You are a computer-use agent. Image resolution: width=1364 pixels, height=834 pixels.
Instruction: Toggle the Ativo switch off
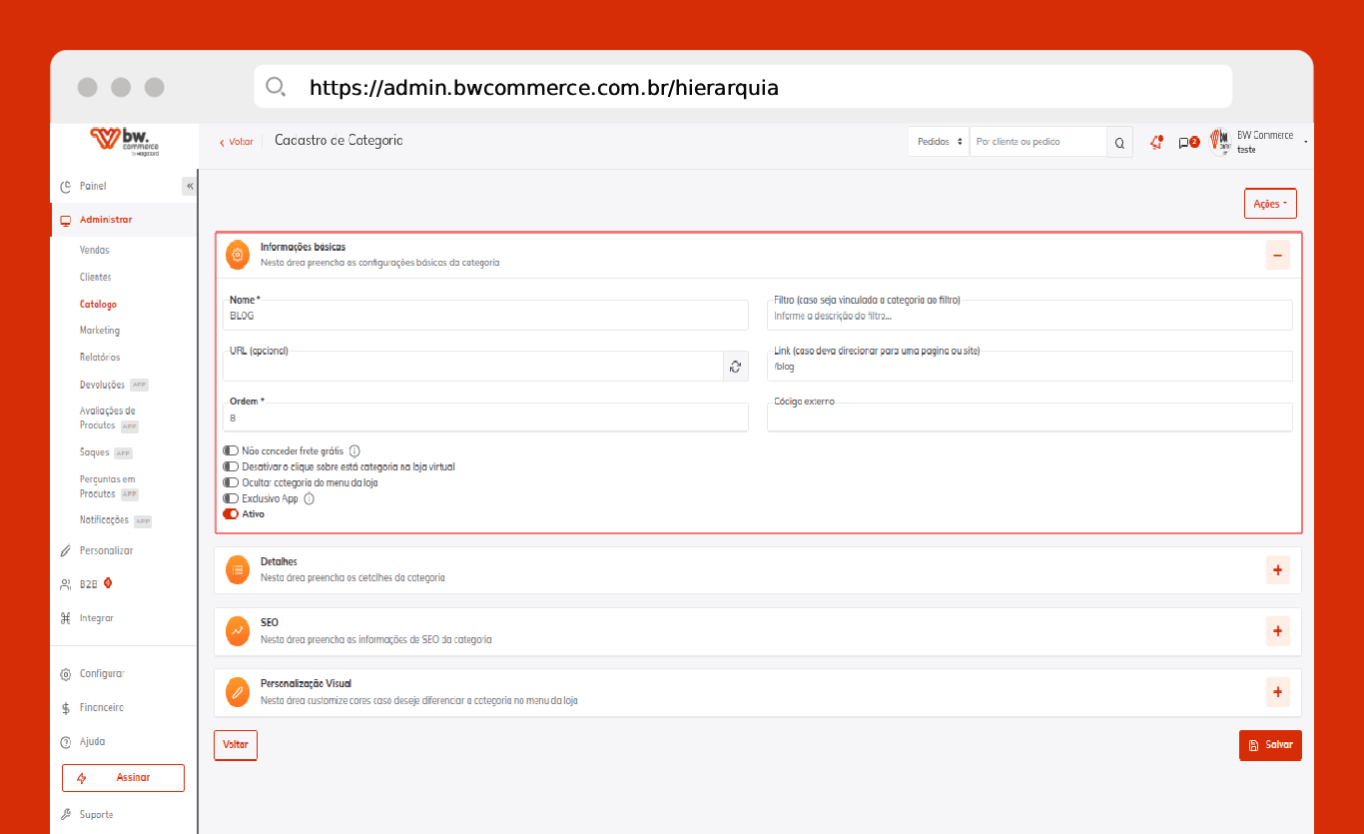click(231, 514)
